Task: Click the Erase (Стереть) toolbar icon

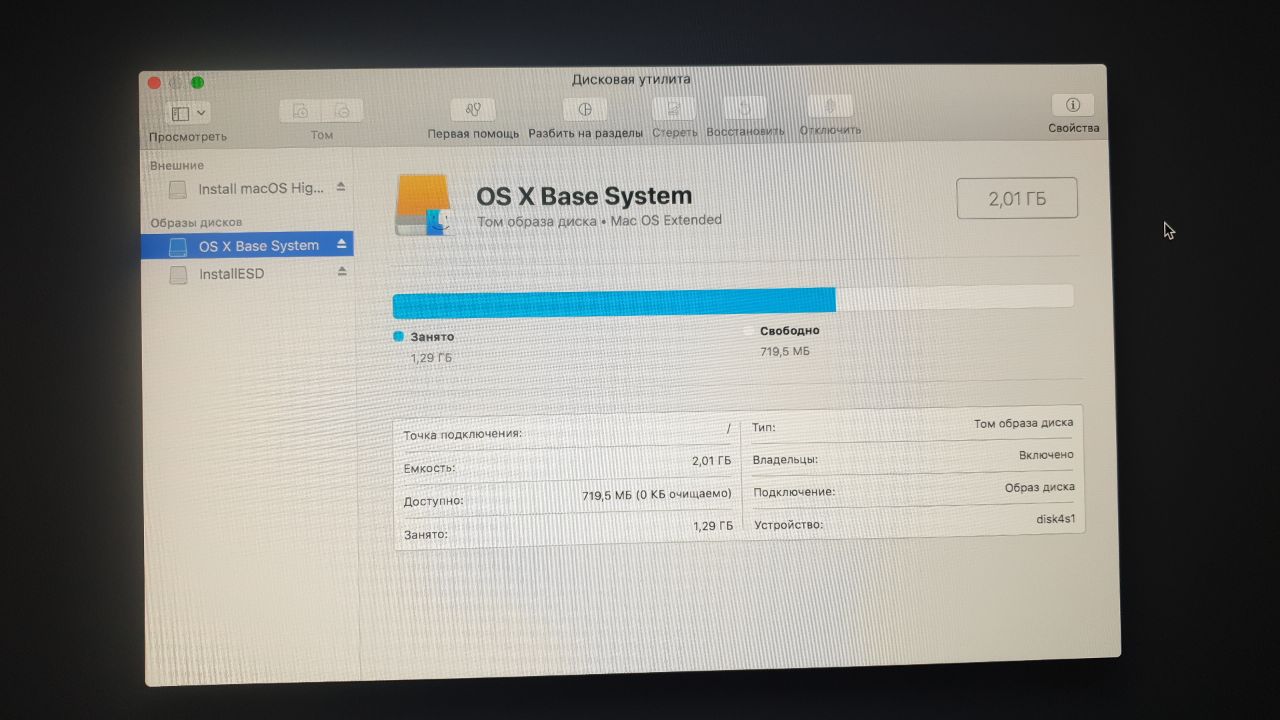Action: tap(674, 108)
